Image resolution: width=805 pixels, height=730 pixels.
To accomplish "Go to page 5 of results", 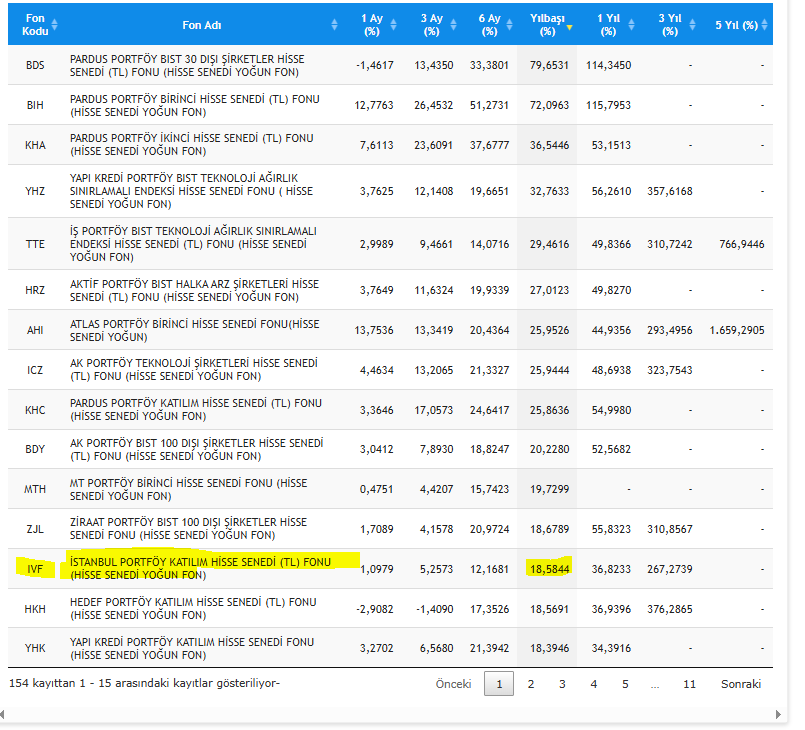I will point(625,684).
